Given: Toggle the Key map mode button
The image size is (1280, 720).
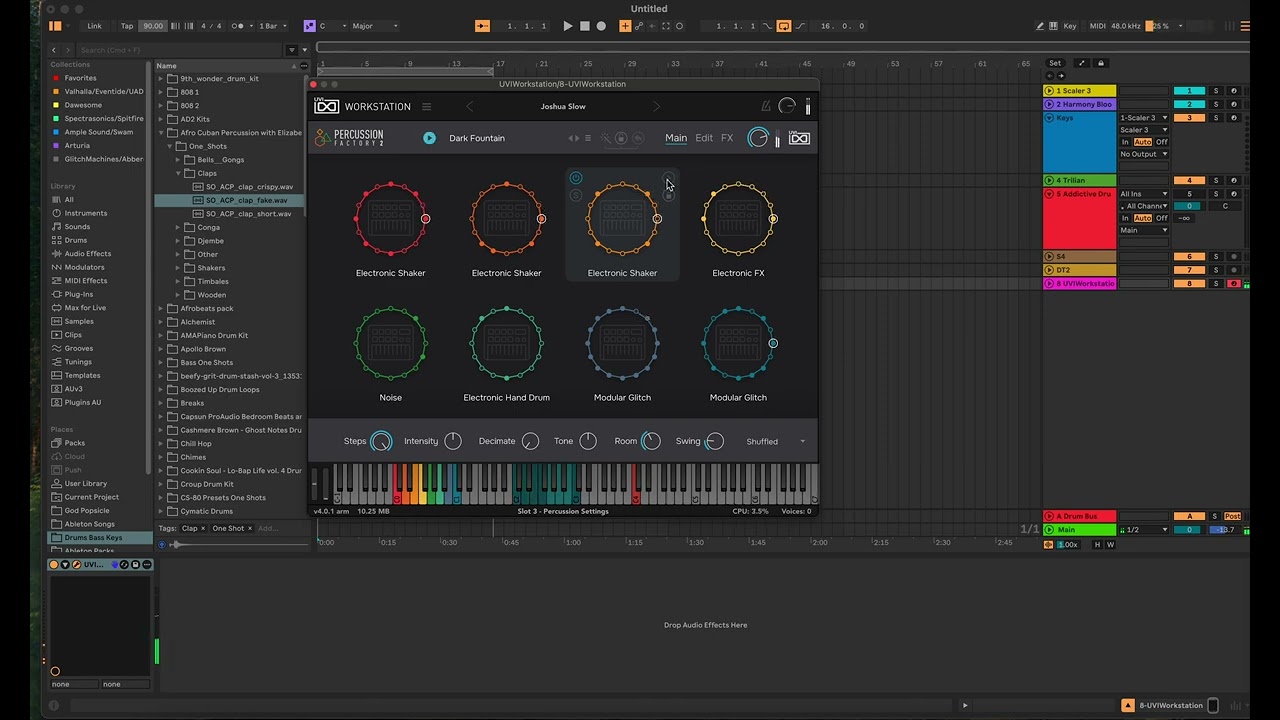Looking at the screenshot, I should (x=1070, y=26).
